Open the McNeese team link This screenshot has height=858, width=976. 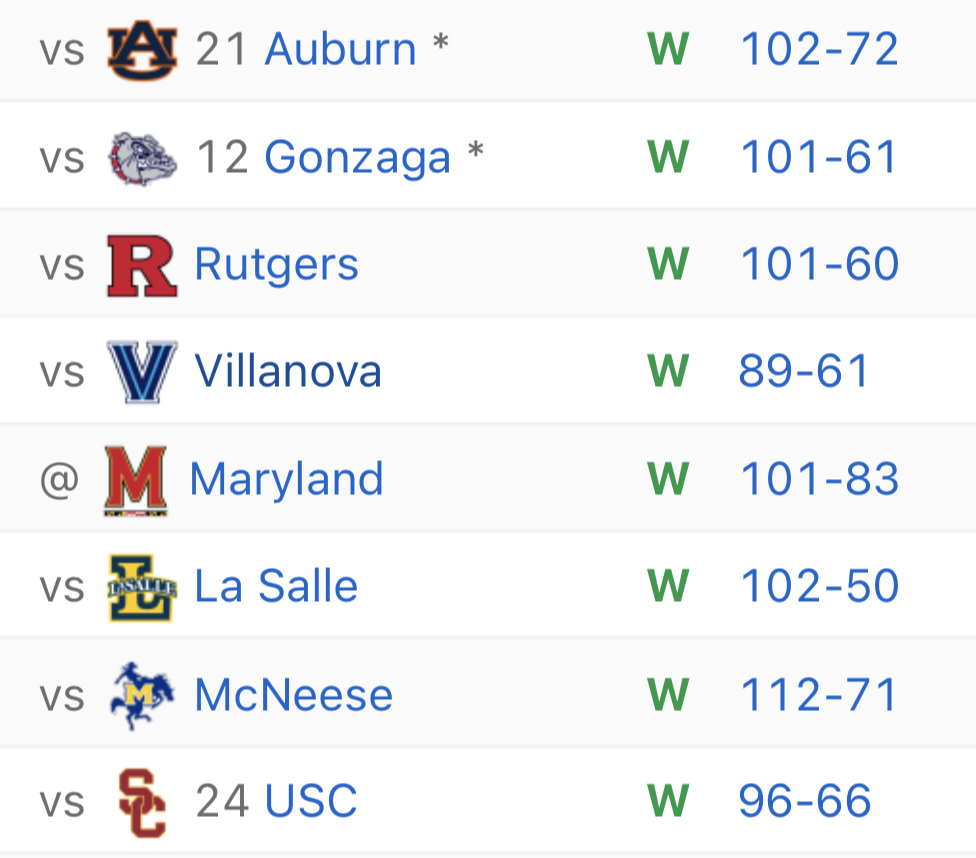point(294,695)
